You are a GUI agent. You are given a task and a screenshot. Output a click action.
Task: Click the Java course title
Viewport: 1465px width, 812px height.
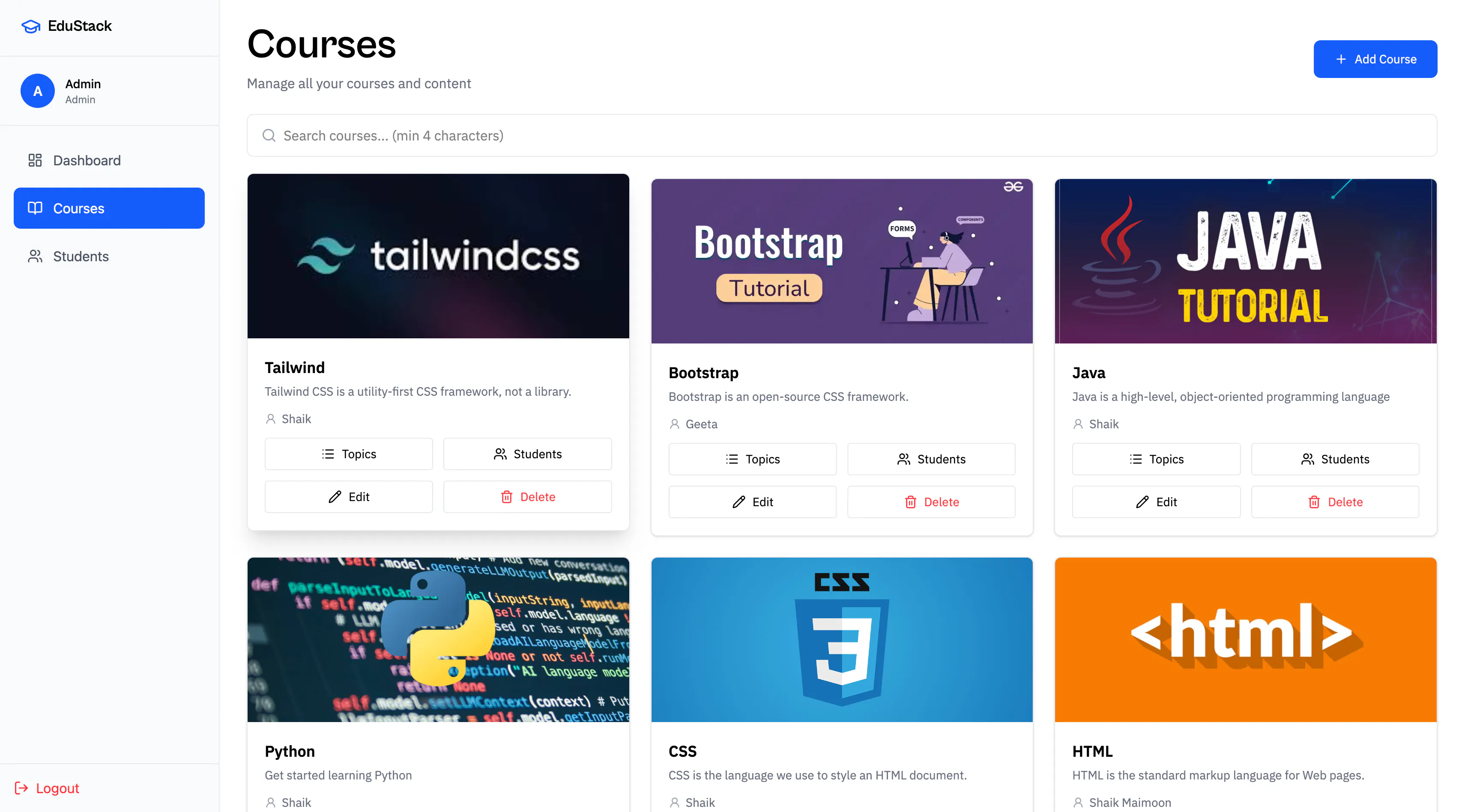[1089, 373]
